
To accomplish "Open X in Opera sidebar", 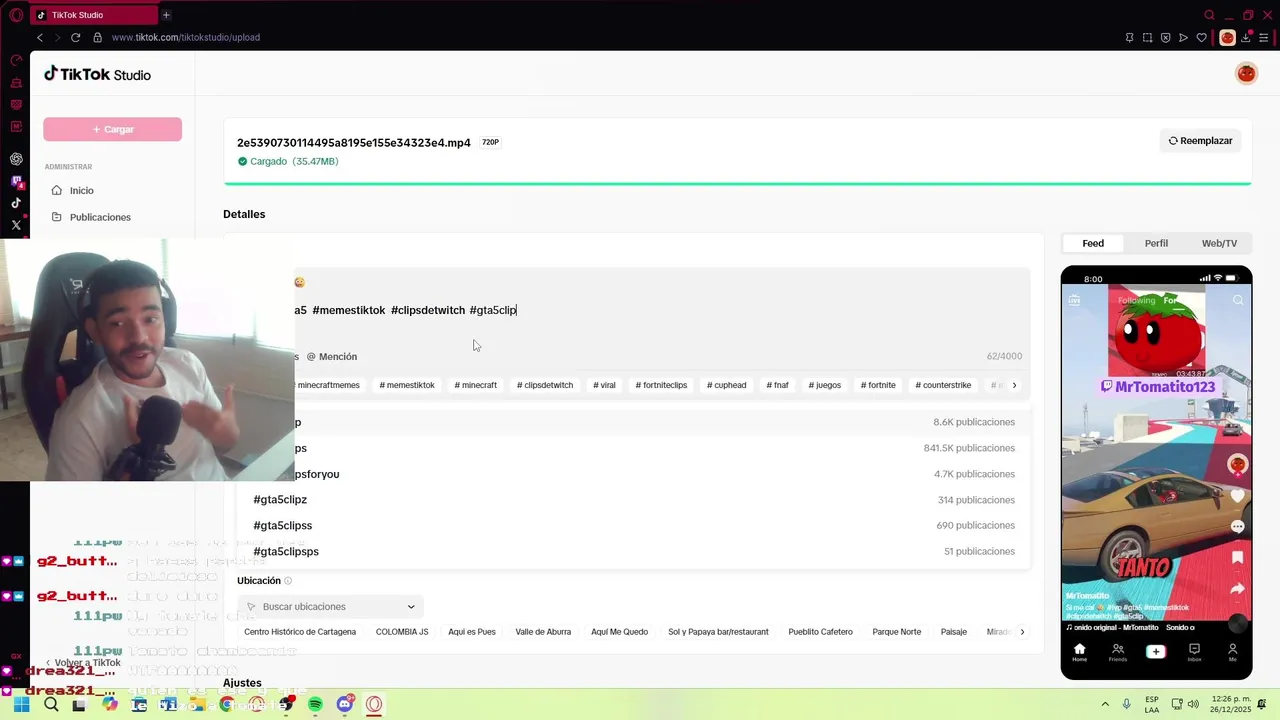I will [x=16, y=225].
